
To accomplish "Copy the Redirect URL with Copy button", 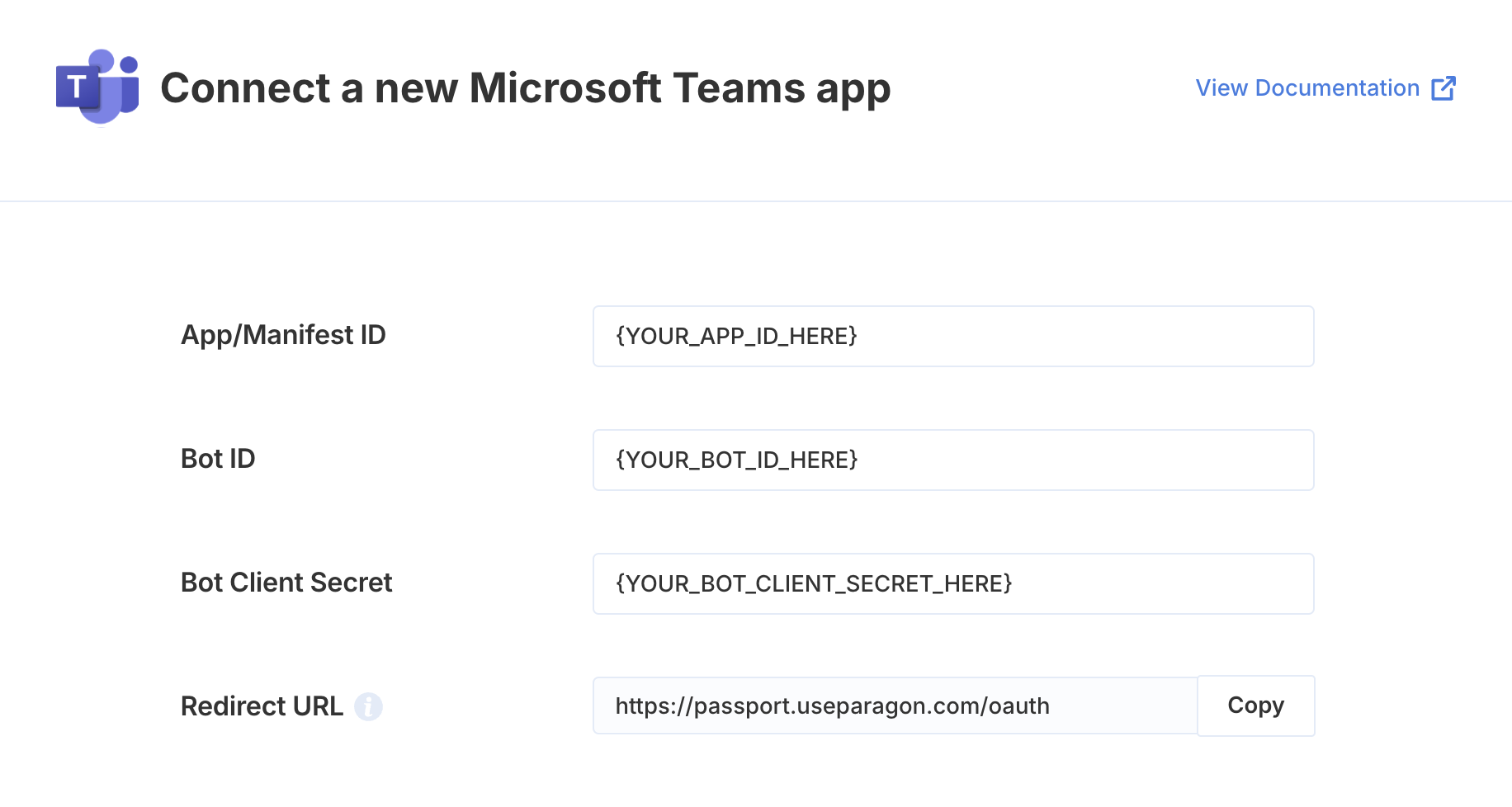I will pos(1256,706).
